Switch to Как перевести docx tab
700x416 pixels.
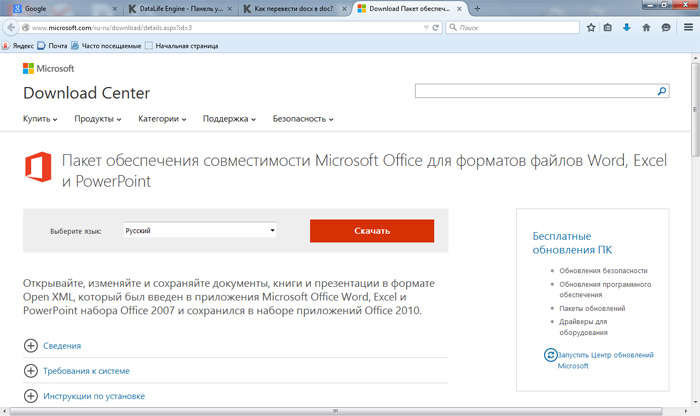coord(295,8)
